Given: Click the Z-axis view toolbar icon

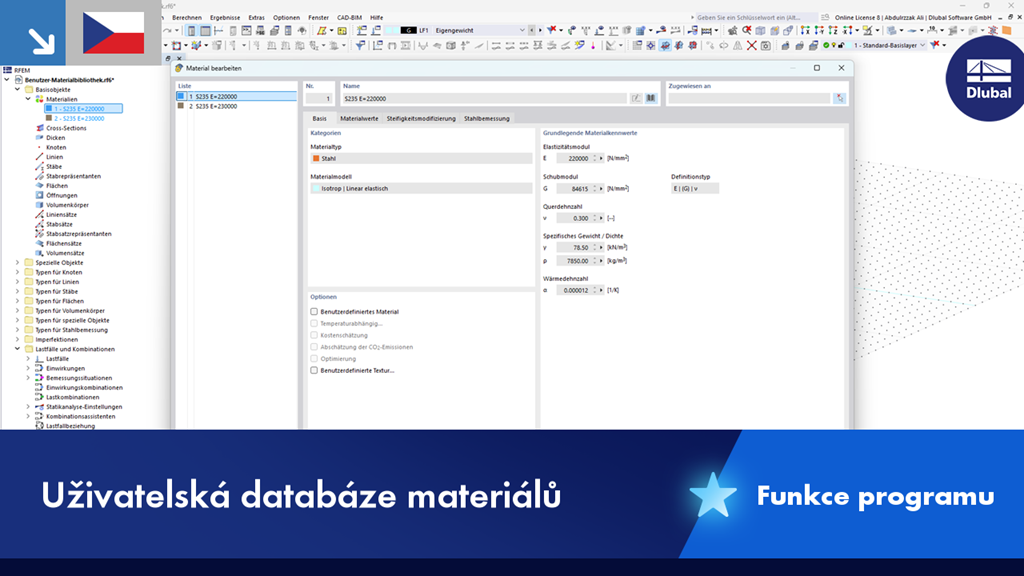Looking at the screenshot, I should [833, 31].
